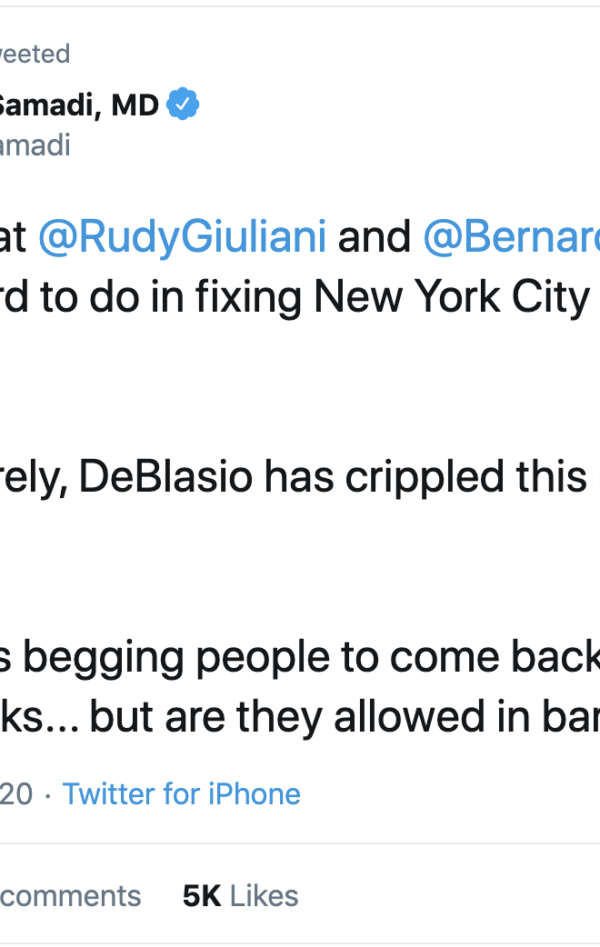
Task: Click the Twitter for iPhone source link
Action: click(181, 794)
